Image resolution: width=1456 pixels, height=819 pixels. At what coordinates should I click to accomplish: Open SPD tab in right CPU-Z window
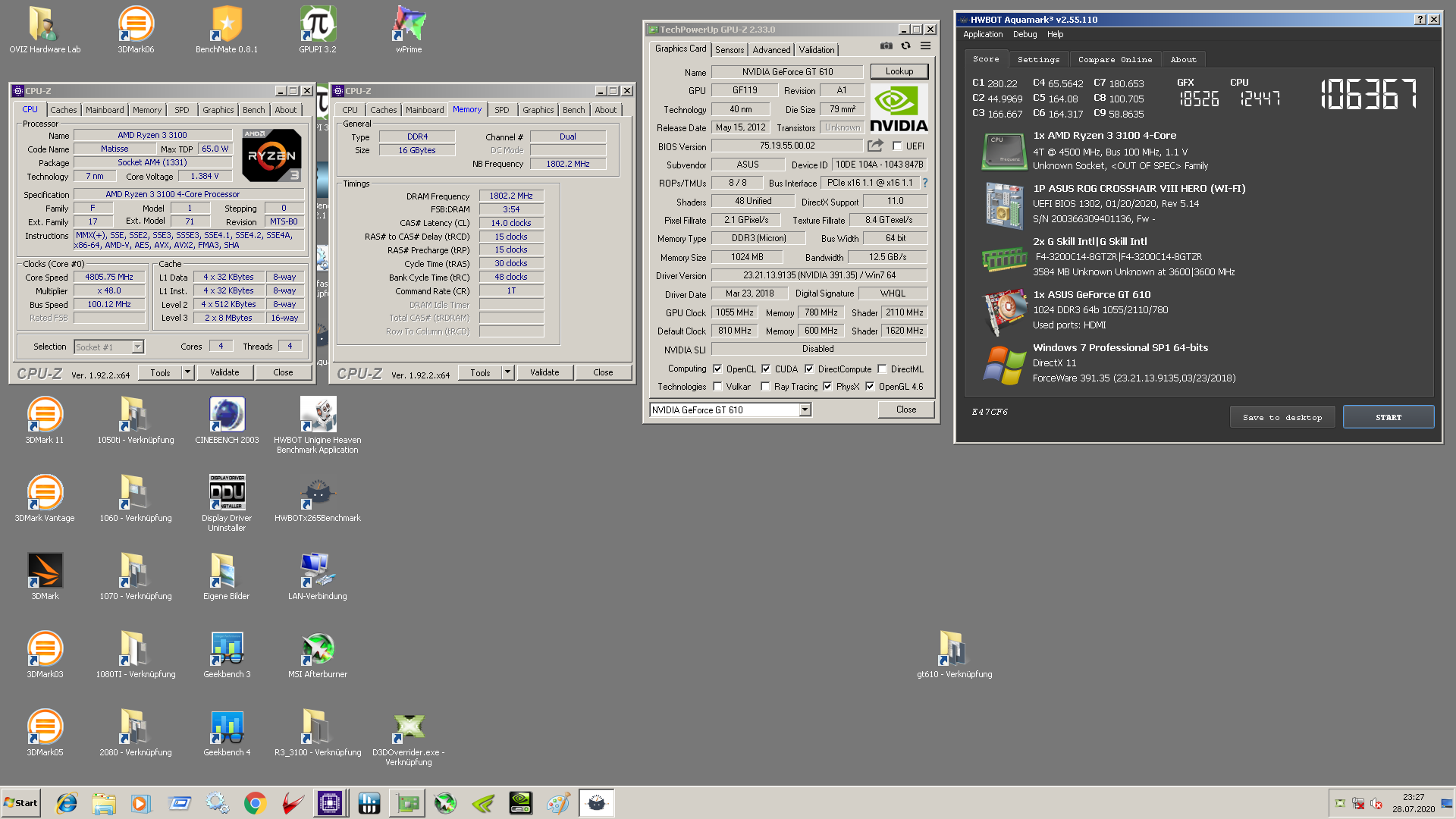click(502, 110)
